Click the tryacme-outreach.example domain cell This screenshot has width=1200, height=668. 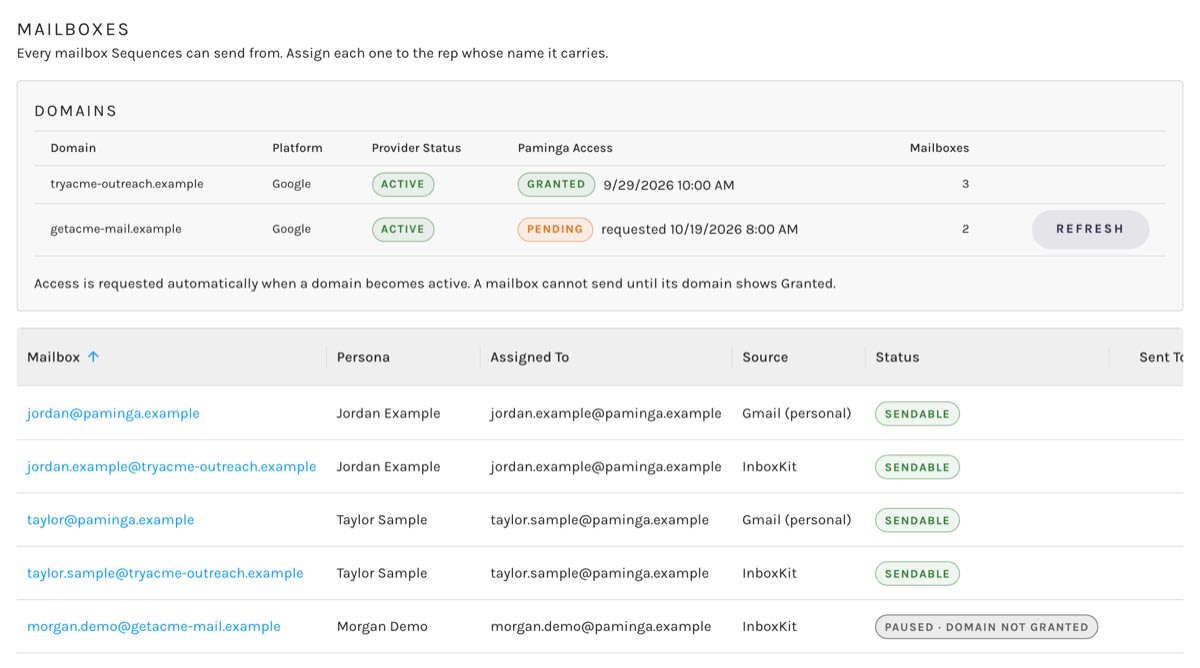[x=127, y=184]
